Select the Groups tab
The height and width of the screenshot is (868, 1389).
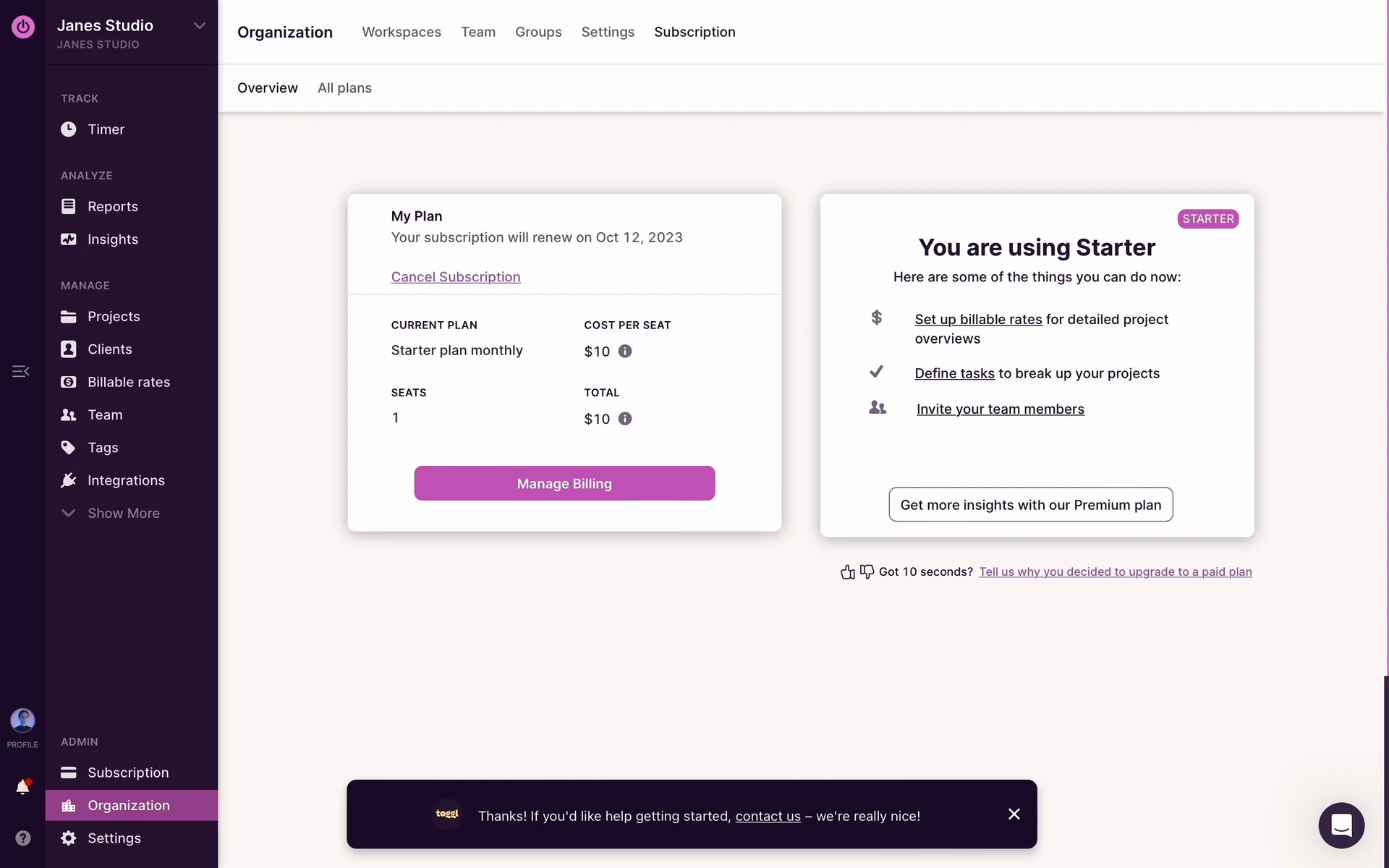(x=538, y=32)
